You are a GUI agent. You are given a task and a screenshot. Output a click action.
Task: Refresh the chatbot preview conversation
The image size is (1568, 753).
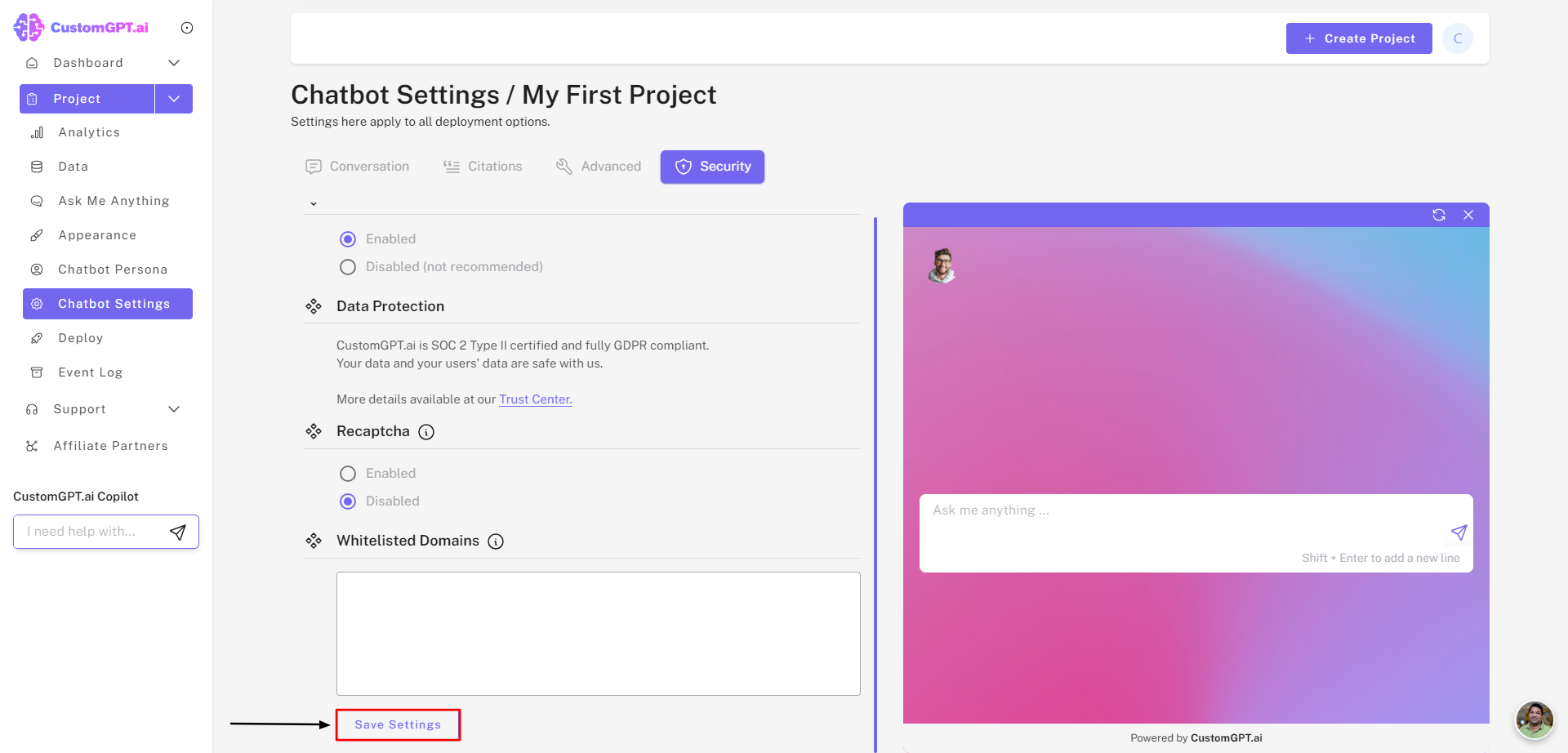click(1439, 215)
